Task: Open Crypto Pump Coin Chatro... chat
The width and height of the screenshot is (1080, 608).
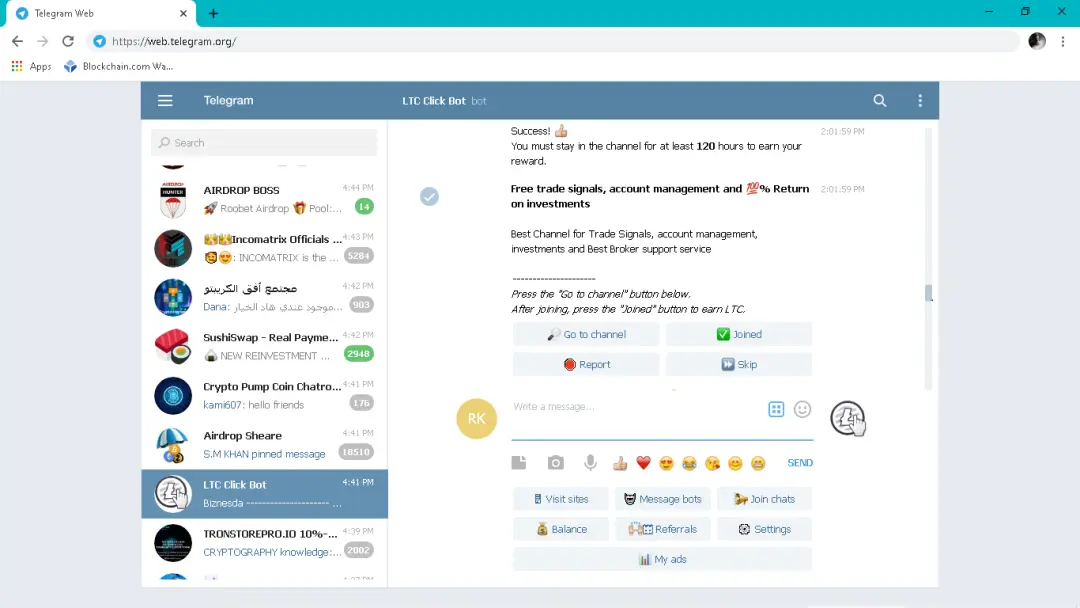Action: click(x=264, y=395)
